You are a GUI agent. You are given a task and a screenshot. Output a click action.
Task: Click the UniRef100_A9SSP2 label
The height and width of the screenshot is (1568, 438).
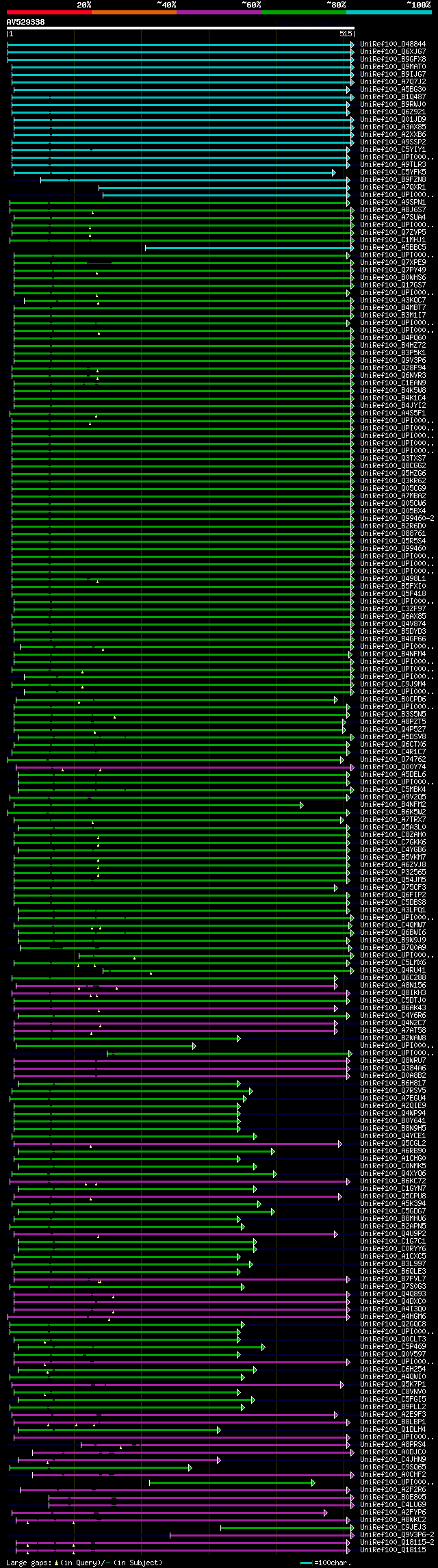(393, 142)
